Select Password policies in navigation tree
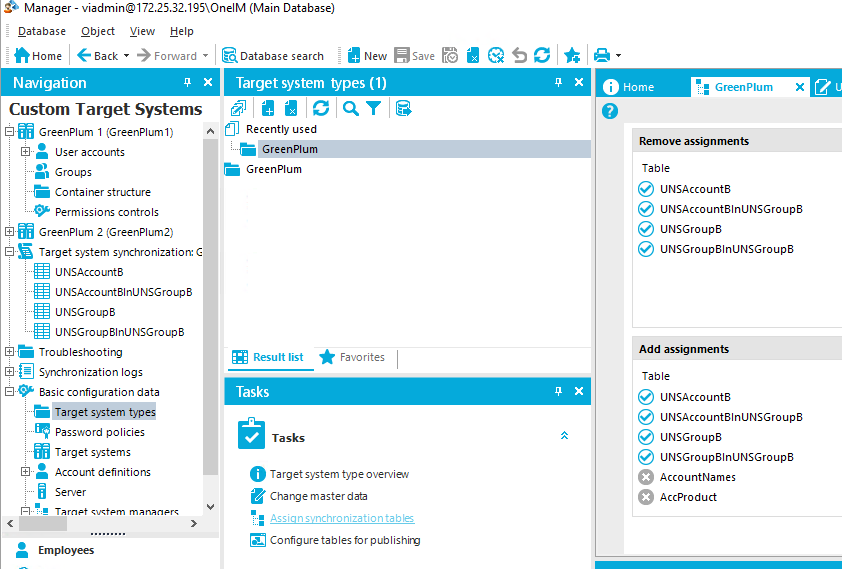This screenshot has width=842, height=569. click(100, 432)
